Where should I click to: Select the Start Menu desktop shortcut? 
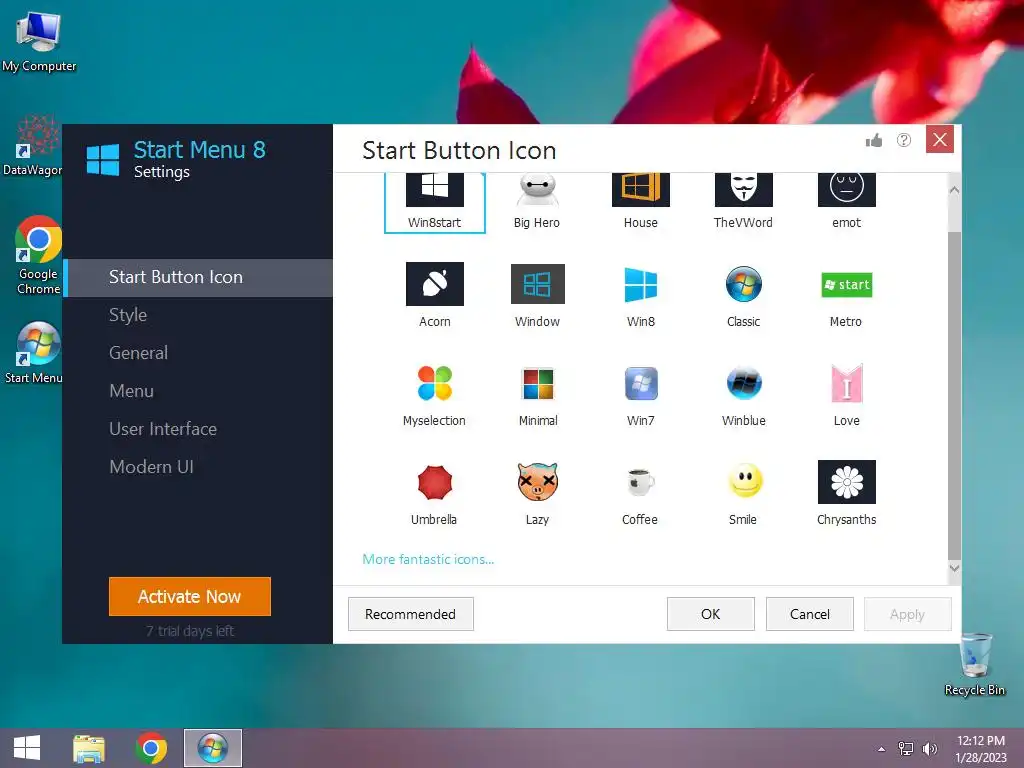coord(34,353)
